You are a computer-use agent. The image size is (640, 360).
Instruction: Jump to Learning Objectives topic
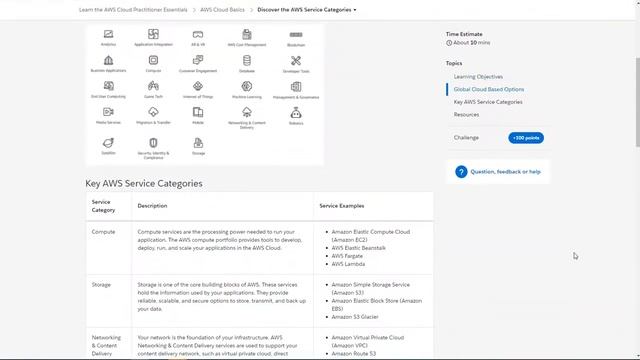point(478,77)
